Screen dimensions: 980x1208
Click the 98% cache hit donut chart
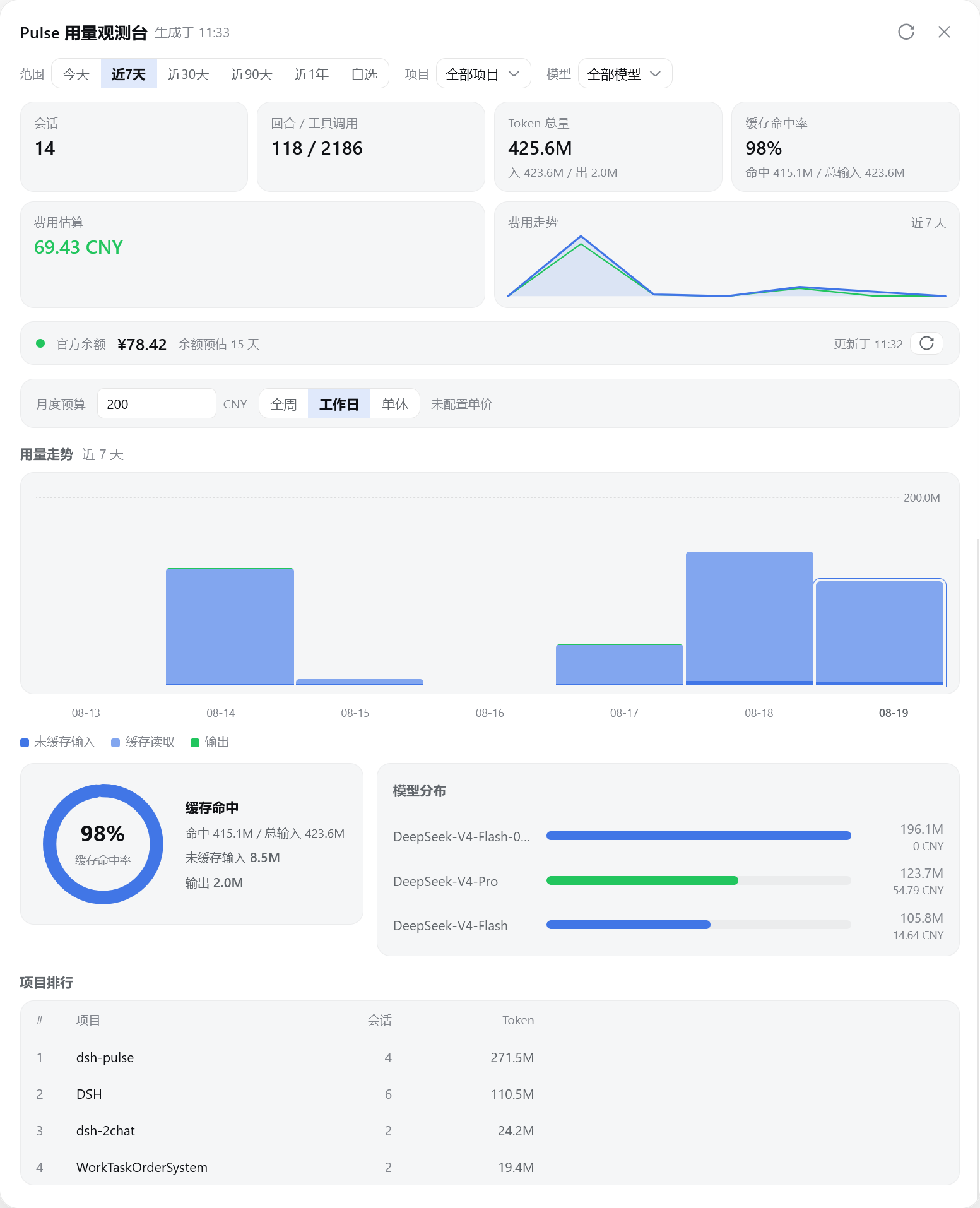(x=103, y=844)
